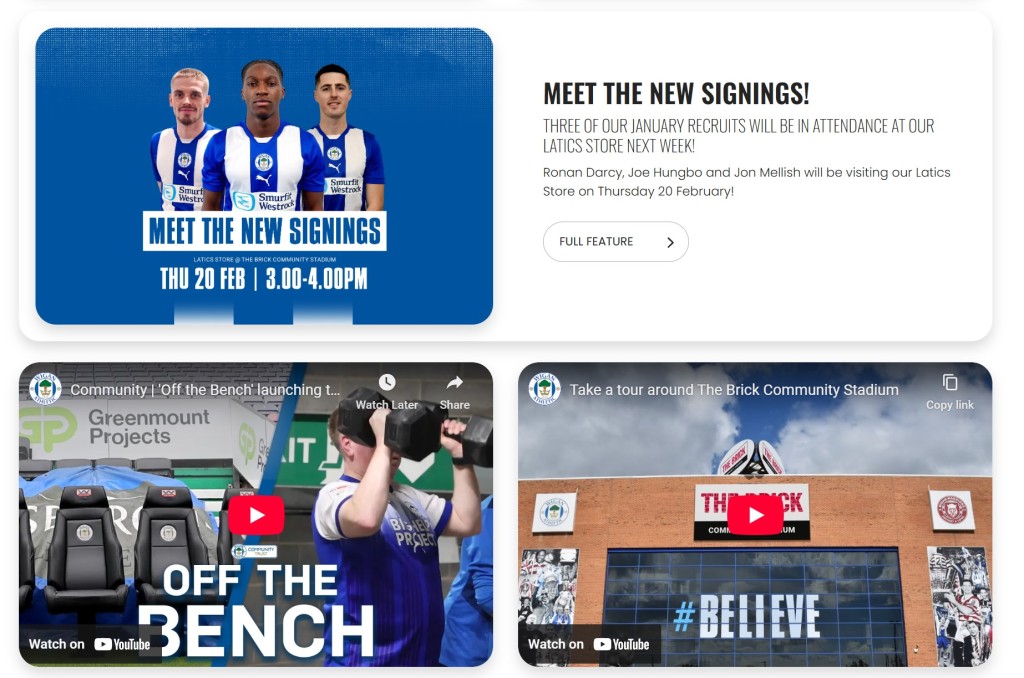The width and height of the screenshot is (1024, 678).
Task: Open Wigan Athletic channel logo on stadium tour video
Action: 545,389
